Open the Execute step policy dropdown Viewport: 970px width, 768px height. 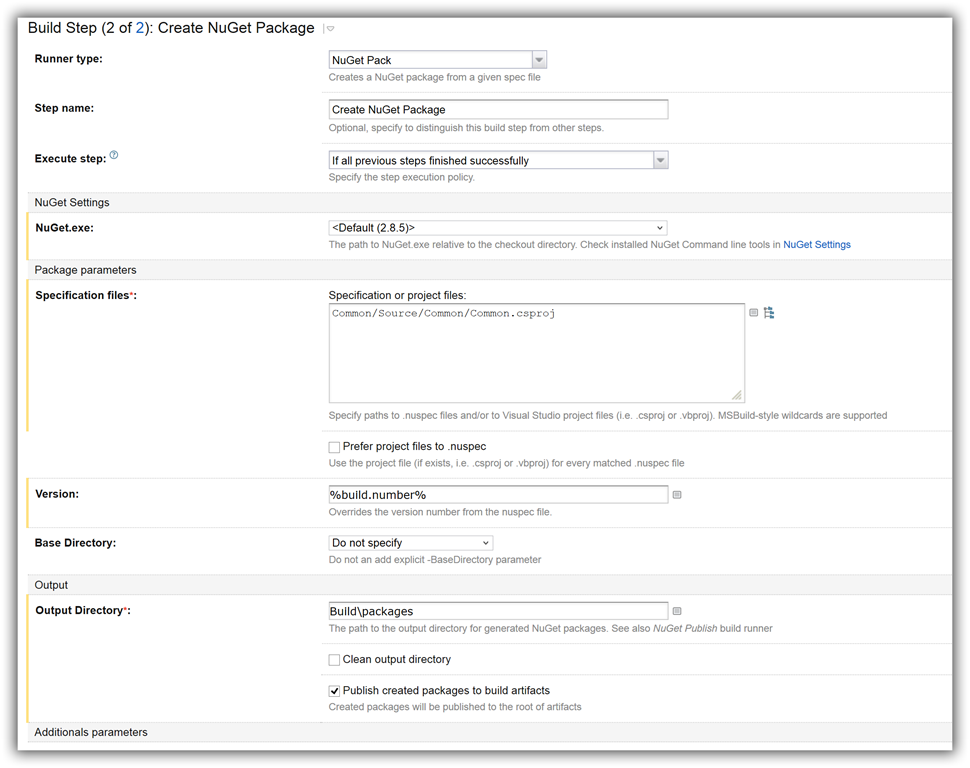pyautogui.click(x=498, y=160)
